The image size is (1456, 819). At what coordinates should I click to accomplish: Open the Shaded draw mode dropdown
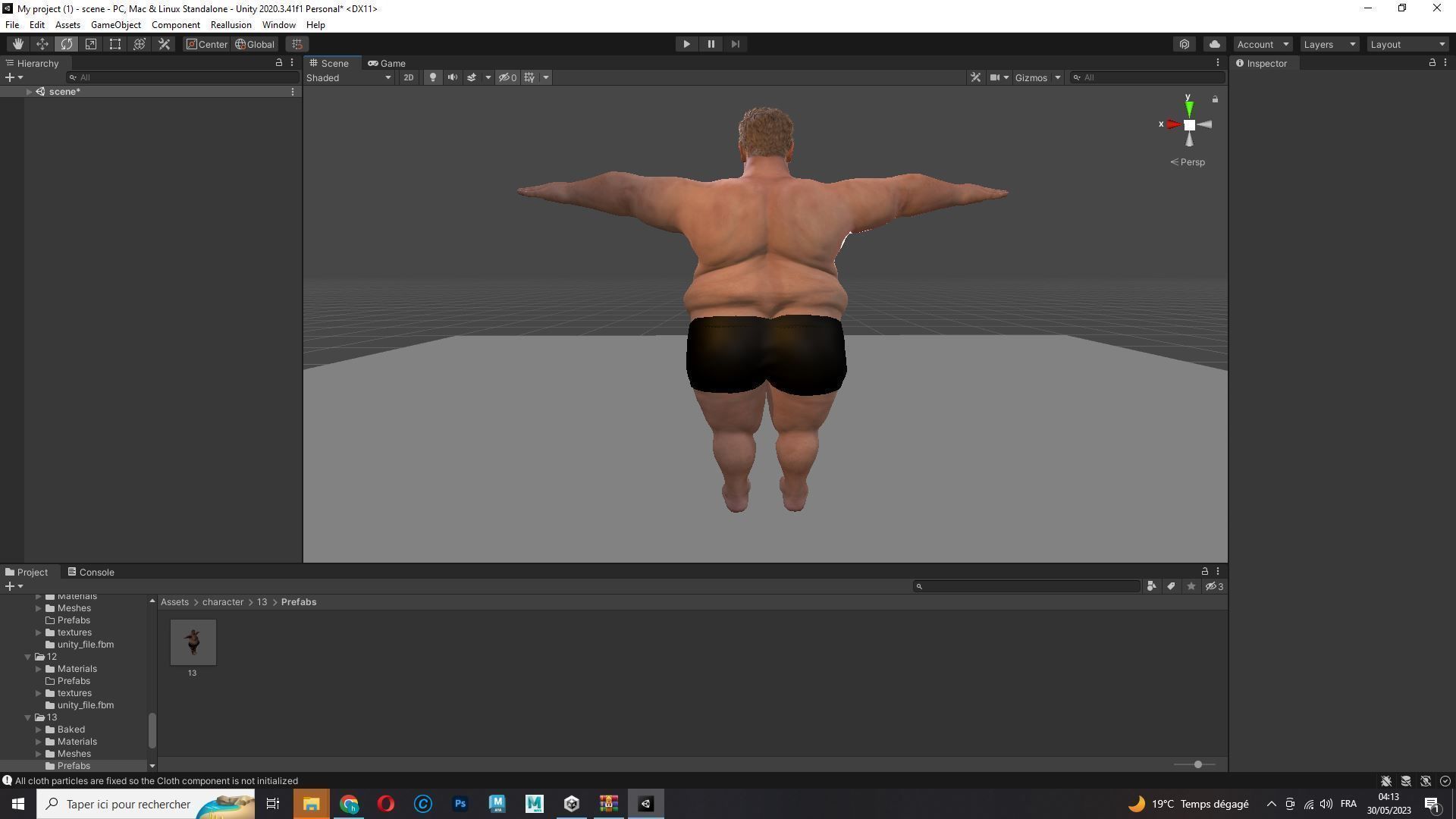pos(349,77)
